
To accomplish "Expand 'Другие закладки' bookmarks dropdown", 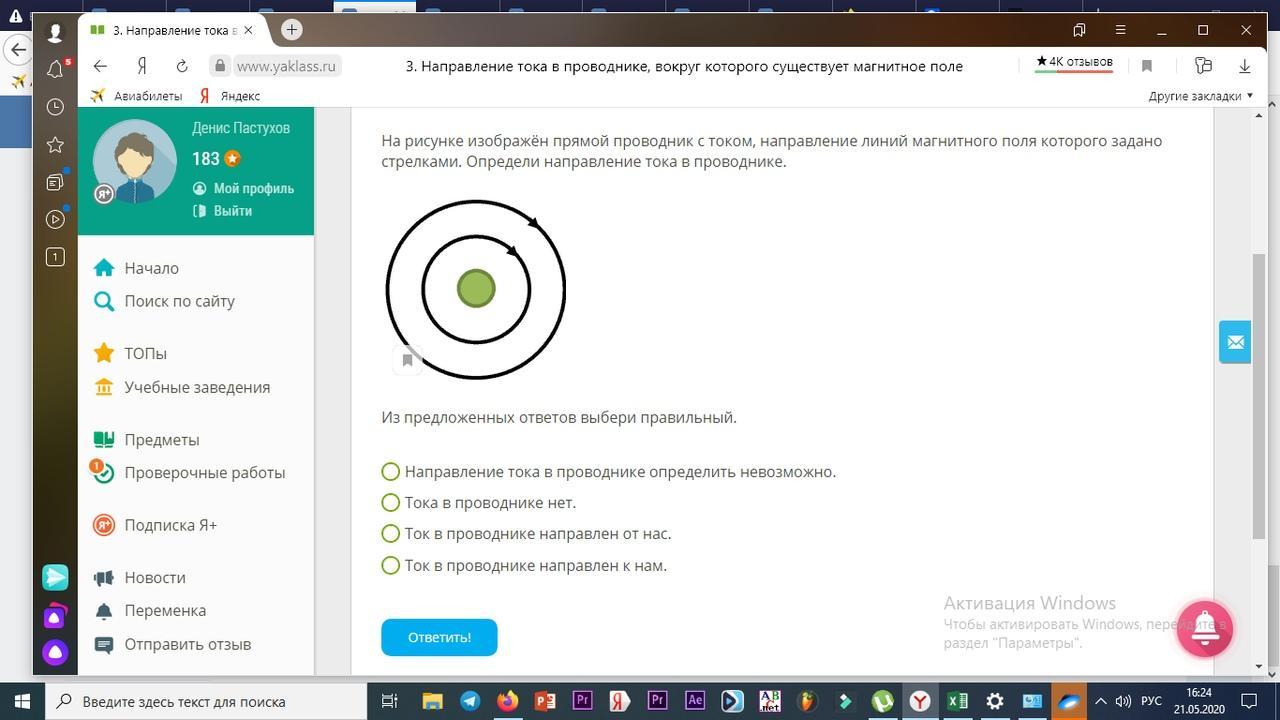I will [x=1201, y=96].
